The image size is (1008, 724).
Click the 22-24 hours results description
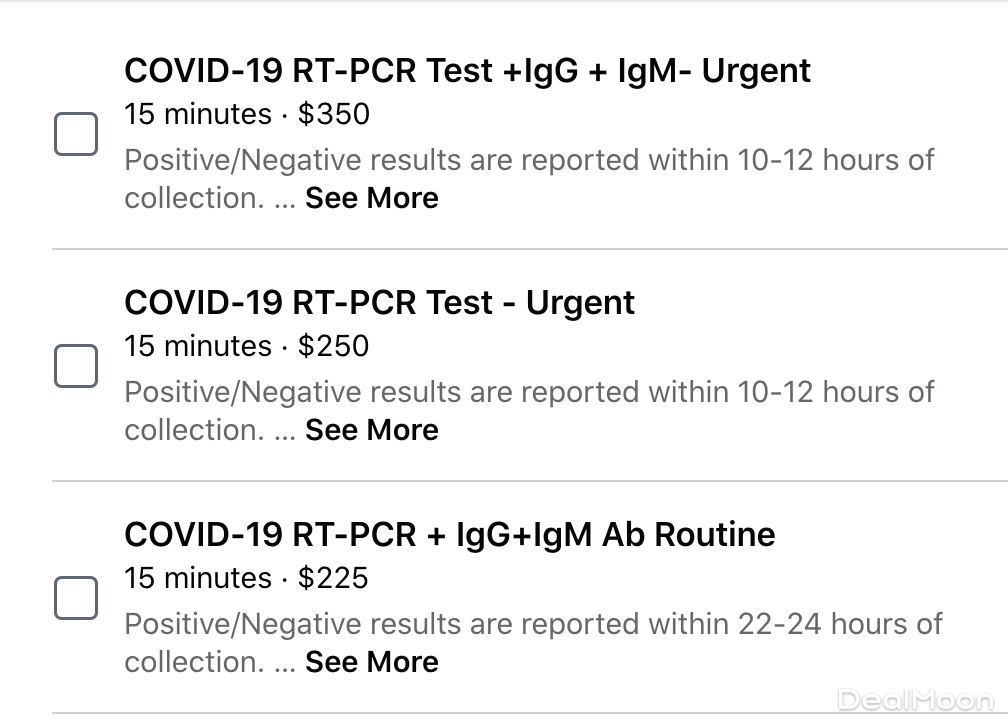pyautogui.click(x=533, y=624)
